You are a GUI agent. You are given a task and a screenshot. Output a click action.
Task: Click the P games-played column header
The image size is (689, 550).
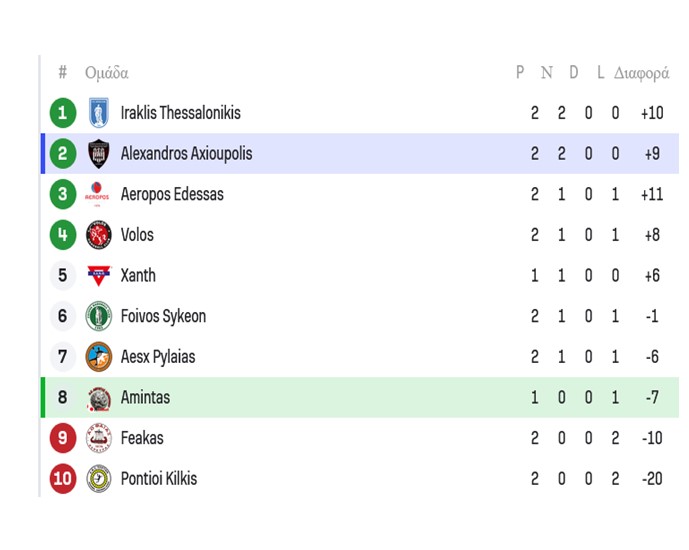pos(520,73)
